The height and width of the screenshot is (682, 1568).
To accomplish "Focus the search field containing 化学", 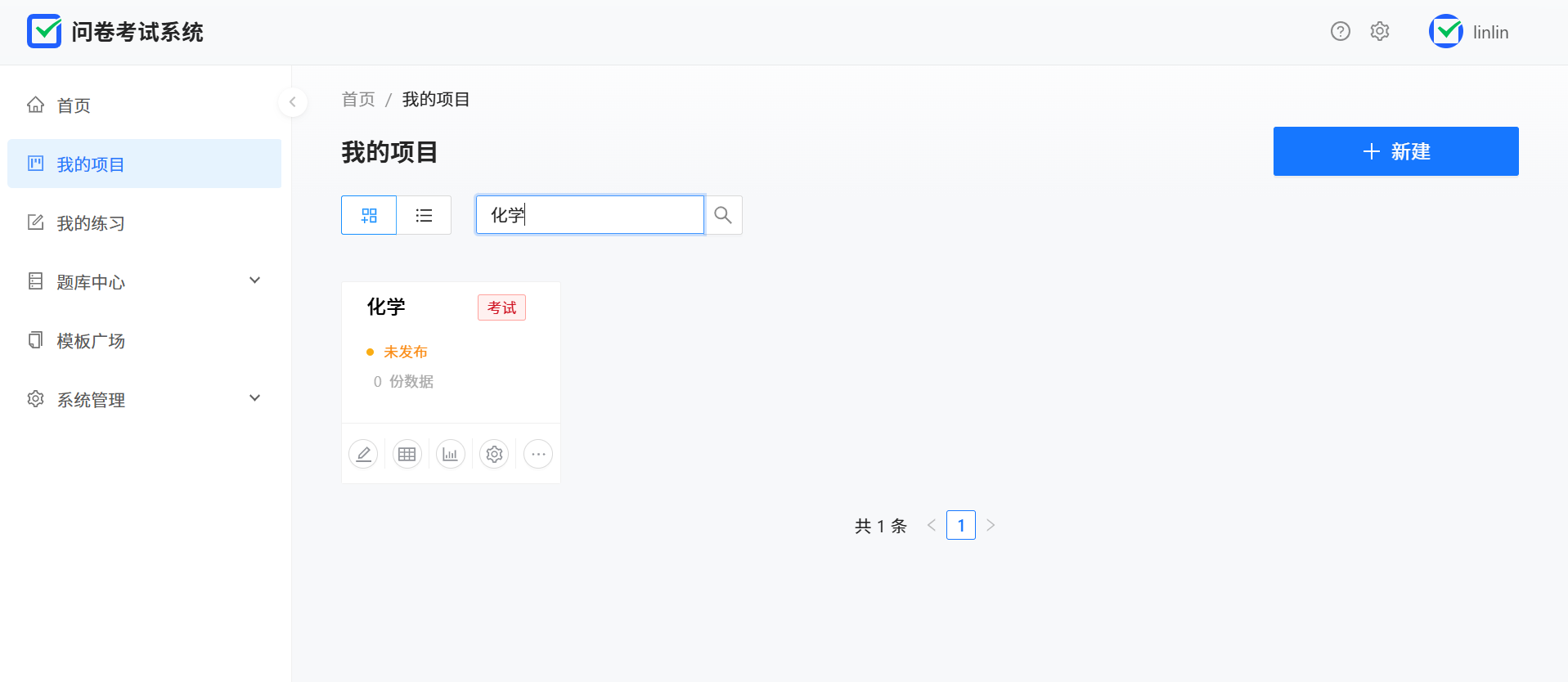I will click(590, 215).
